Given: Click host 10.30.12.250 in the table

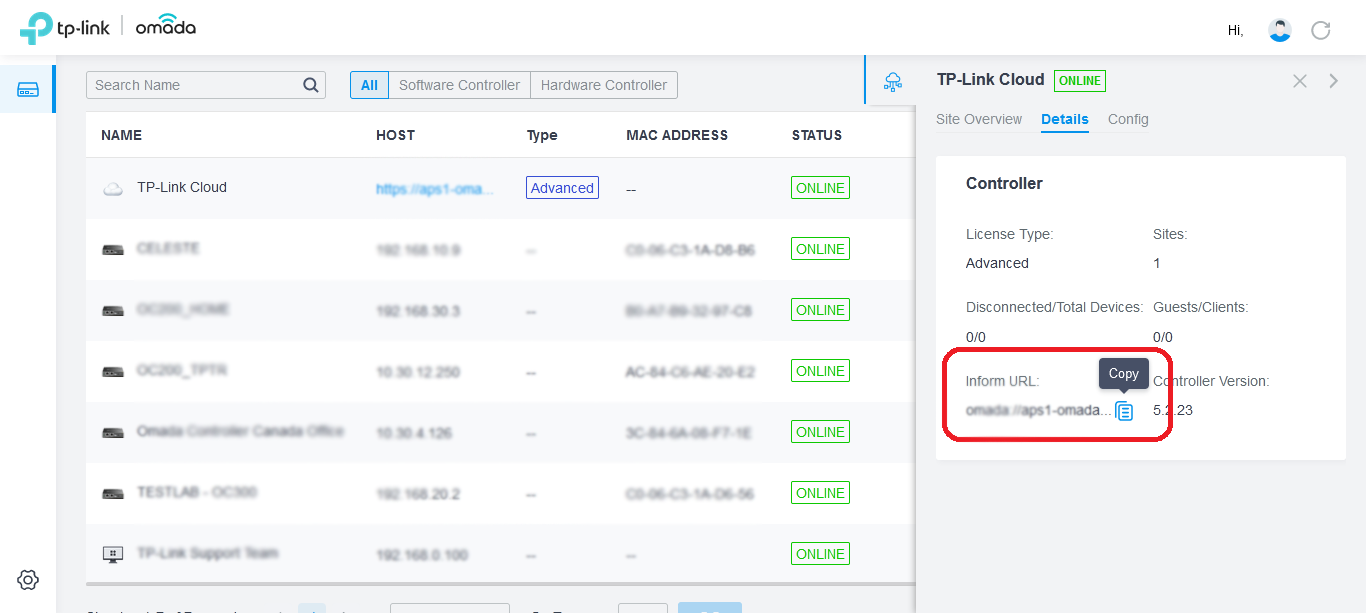Looking at the screenshot, I should pos(418,372).
